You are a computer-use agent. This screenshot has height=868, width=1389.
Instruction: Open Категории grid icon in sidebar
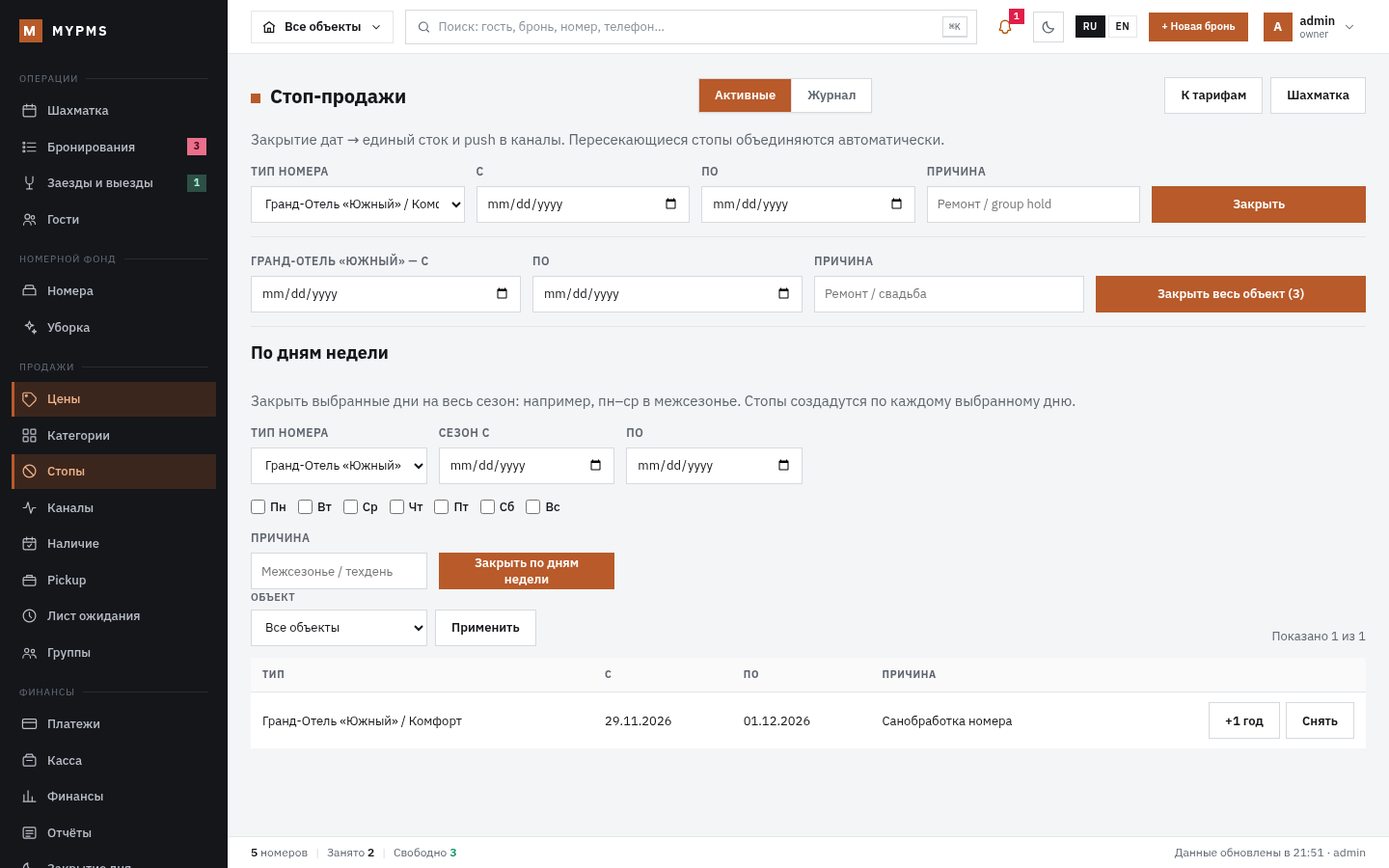tap(30, 436)
